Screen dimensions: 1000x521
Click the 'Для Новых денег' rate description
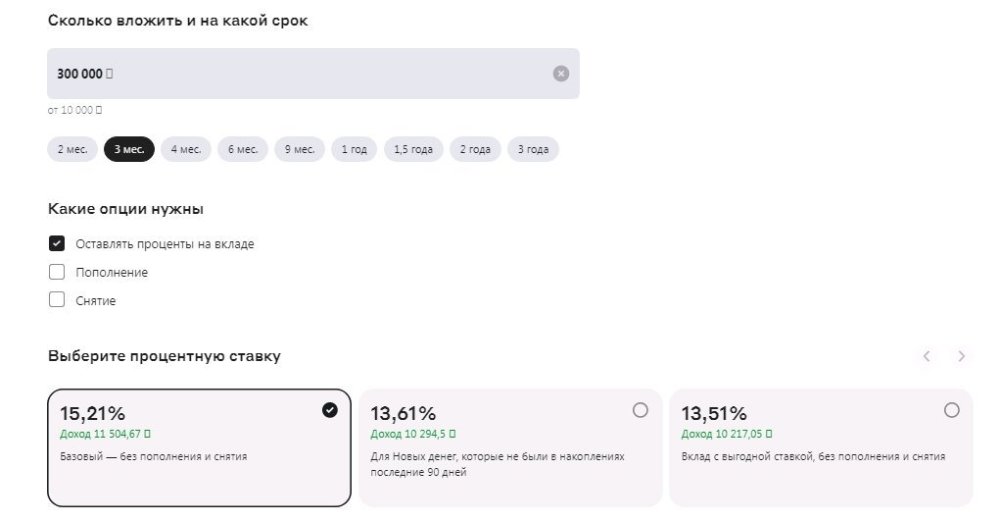pos(497,464)
